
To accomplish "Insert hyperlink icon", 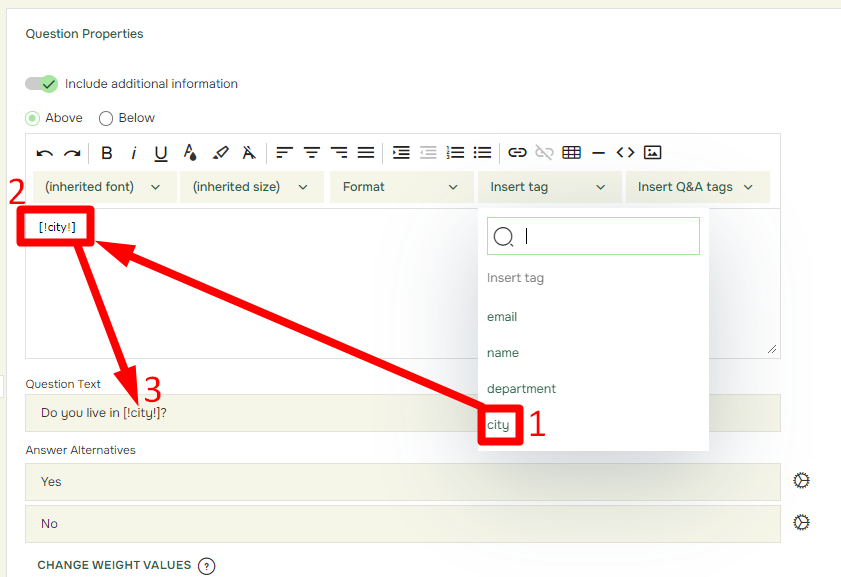I will coord(517,153).
